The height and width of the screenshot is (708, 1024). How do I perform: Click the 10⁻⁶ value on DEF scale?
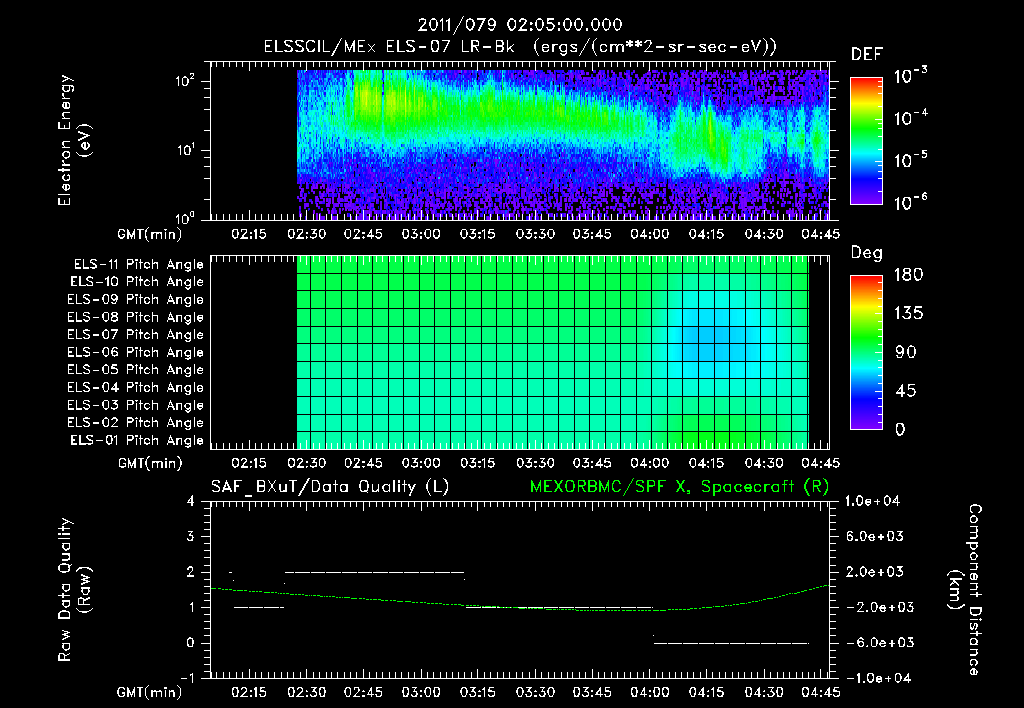pos(910,202)
